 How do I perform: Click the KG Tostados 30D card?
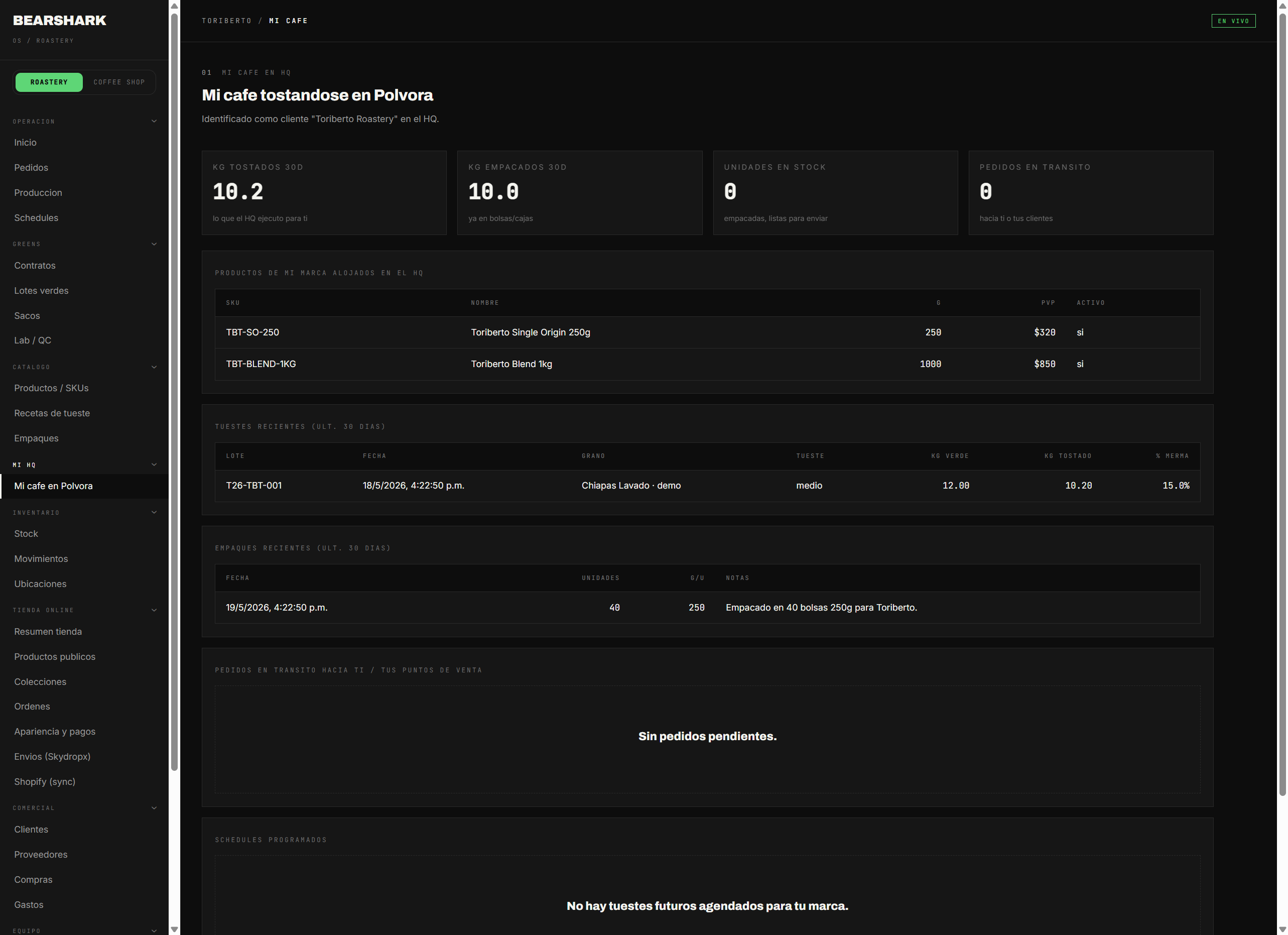point(324,192)
